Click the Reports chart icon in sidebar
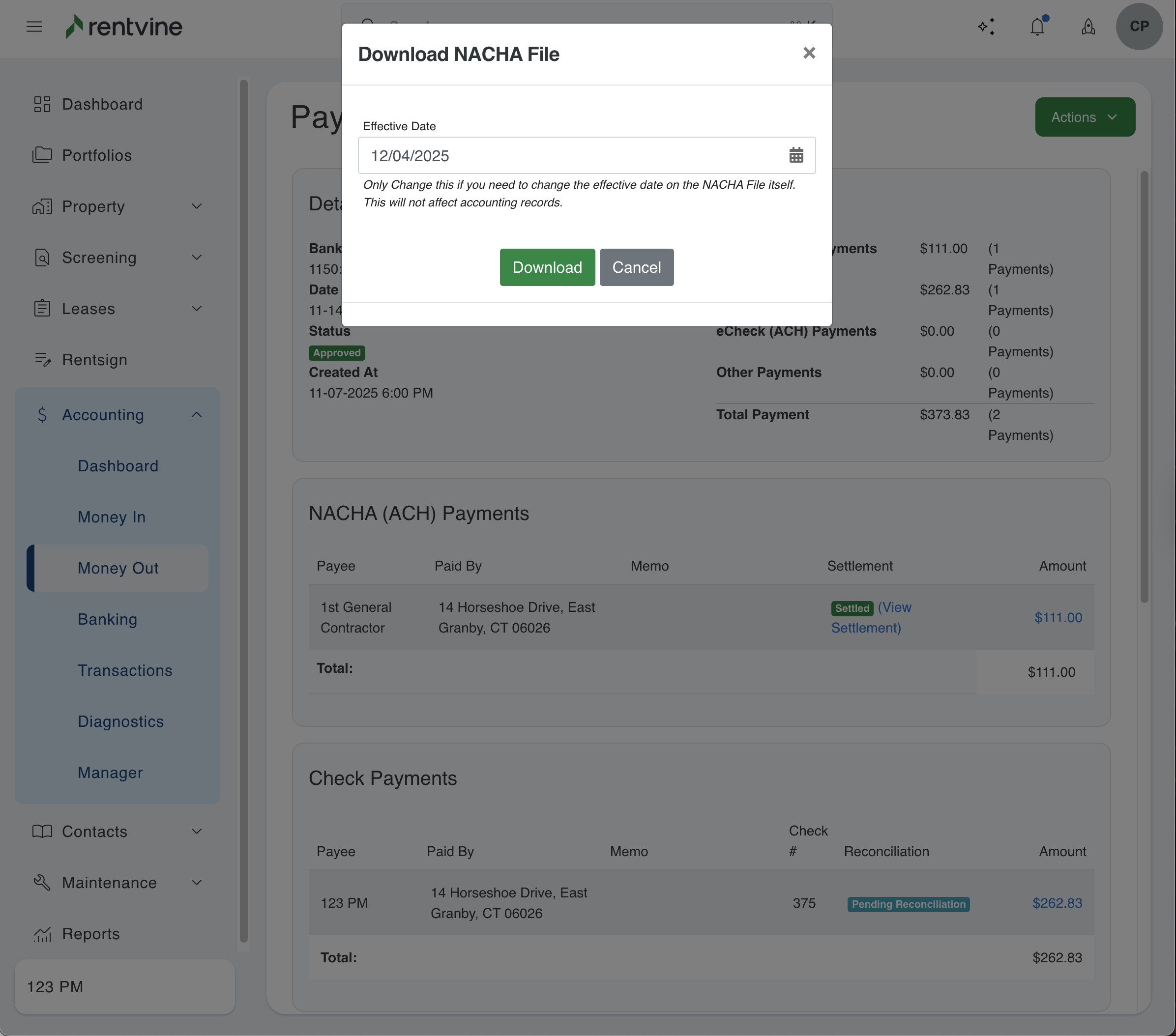This screenshot has height=1036, width=1176. 42,934
